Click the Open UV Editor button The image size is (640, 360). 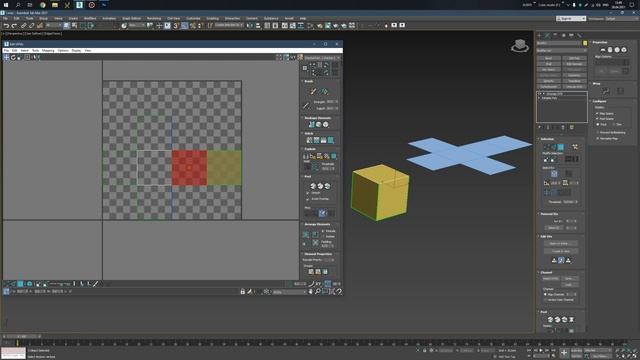coord(561,244)
